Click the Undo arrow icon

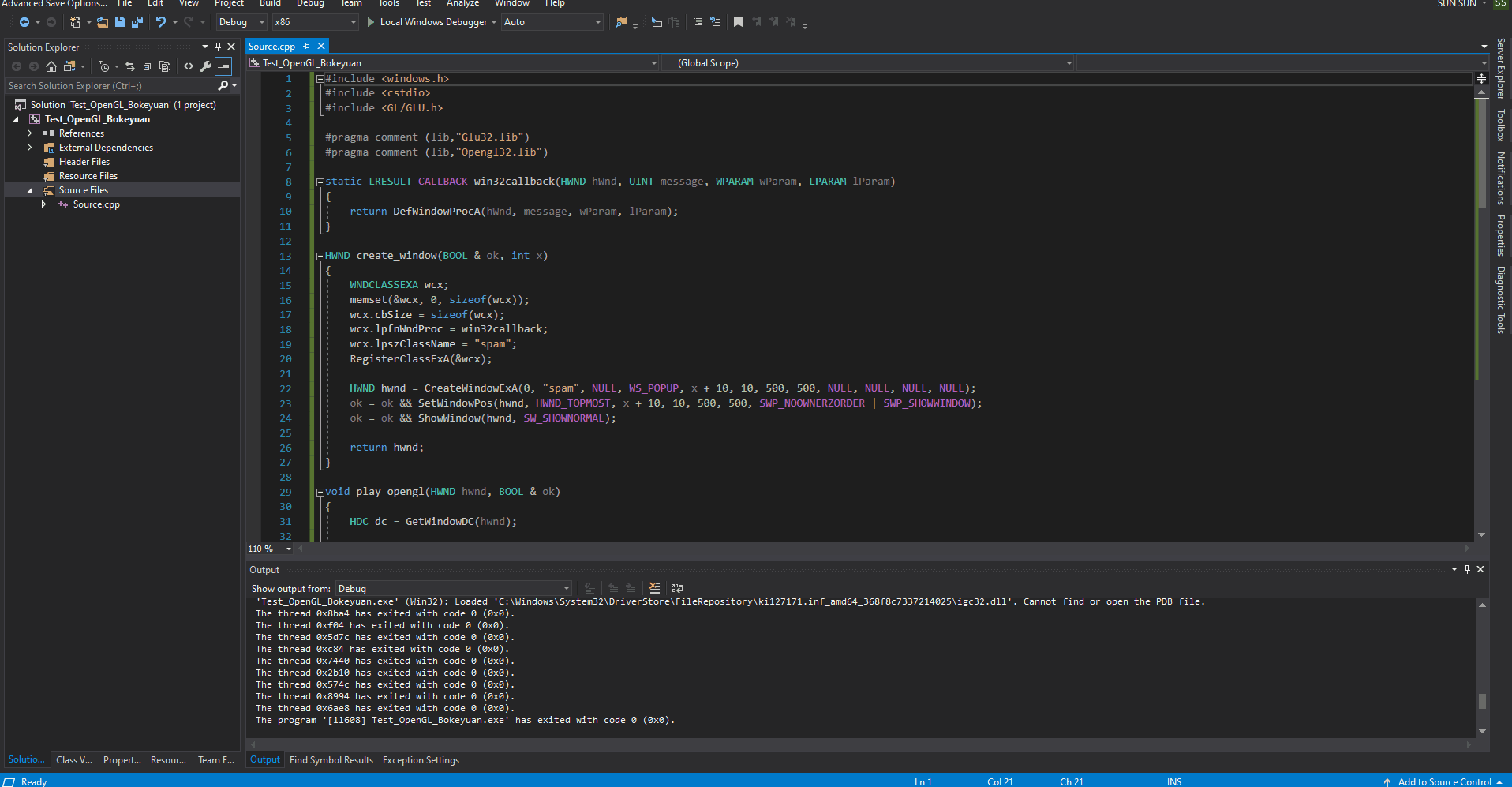160,22
